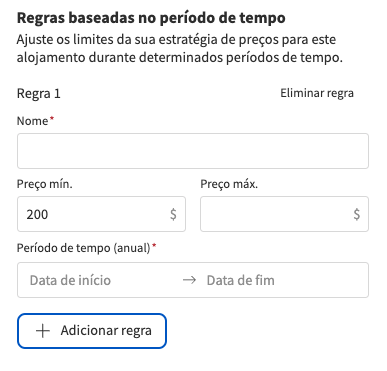
Task: Open the Data de fim date picker
Action: click(241, 280)
